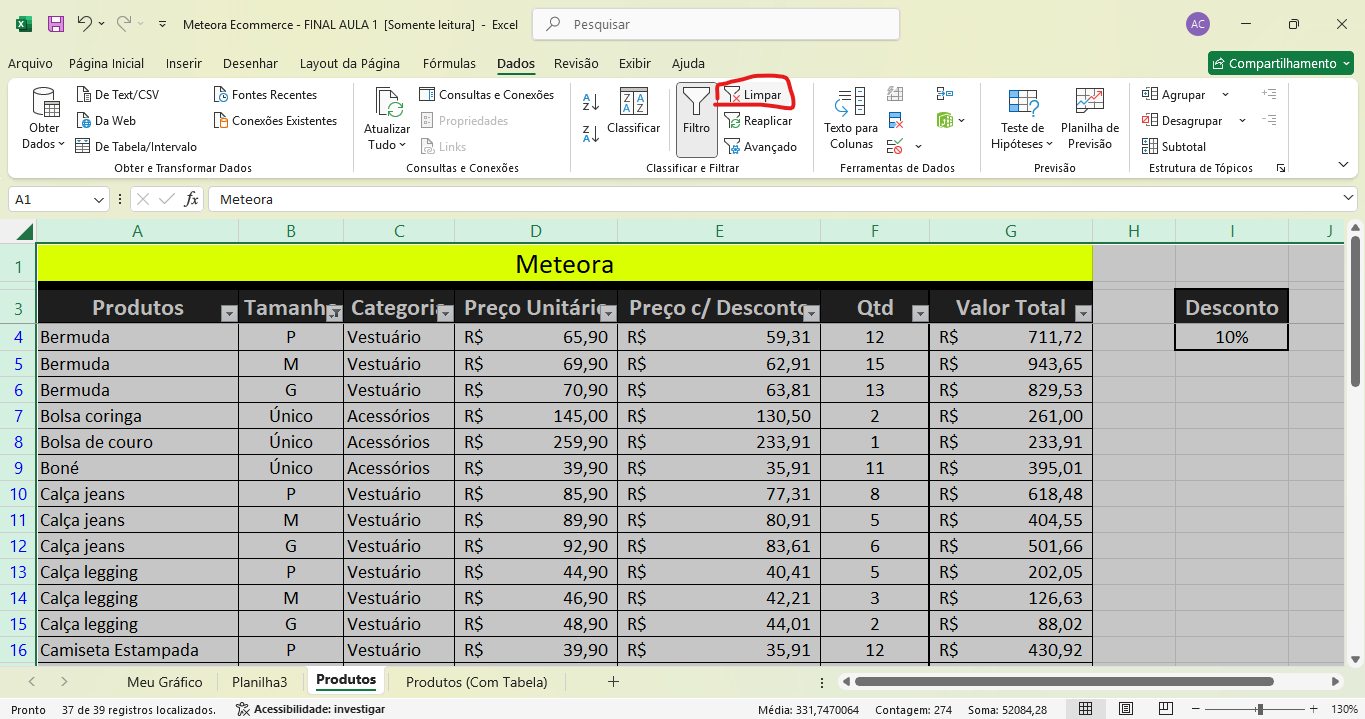Switch to the Meu Gráfico sheet tab
The width and height of the screenshot is (1365, 719).
[164, 682]
